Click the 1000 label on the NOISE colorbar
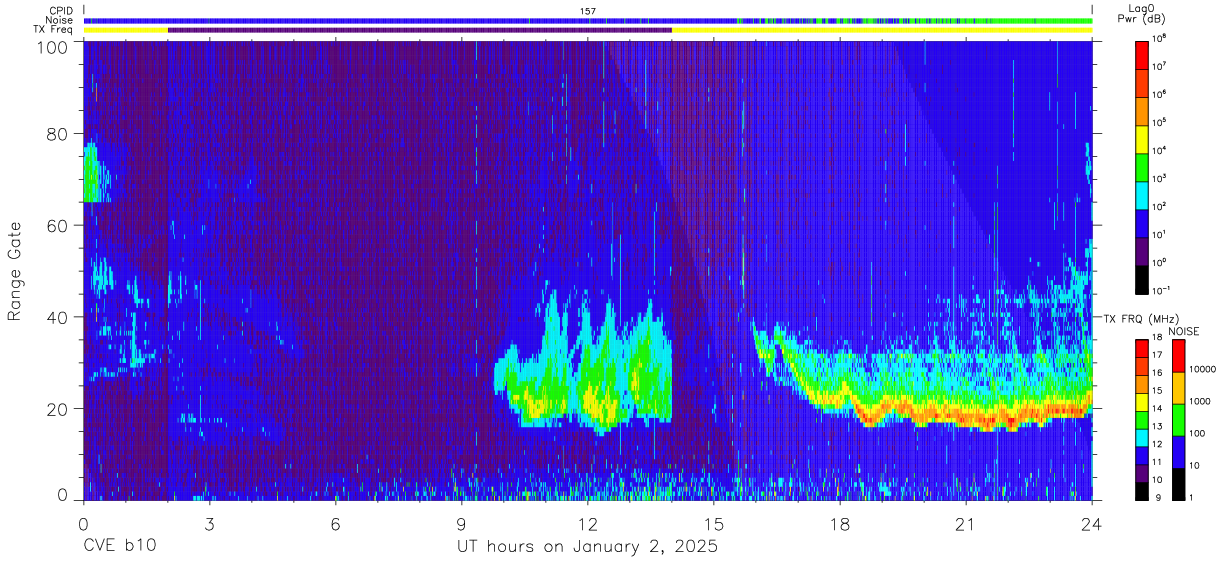1228x567 pixels. coord(1200,401)
